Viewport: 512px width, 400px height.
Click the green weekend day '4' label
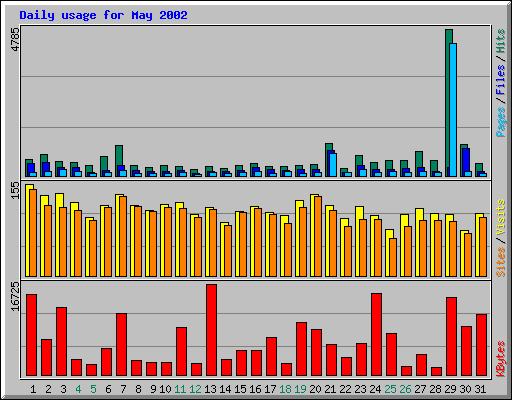pos(78,389)
